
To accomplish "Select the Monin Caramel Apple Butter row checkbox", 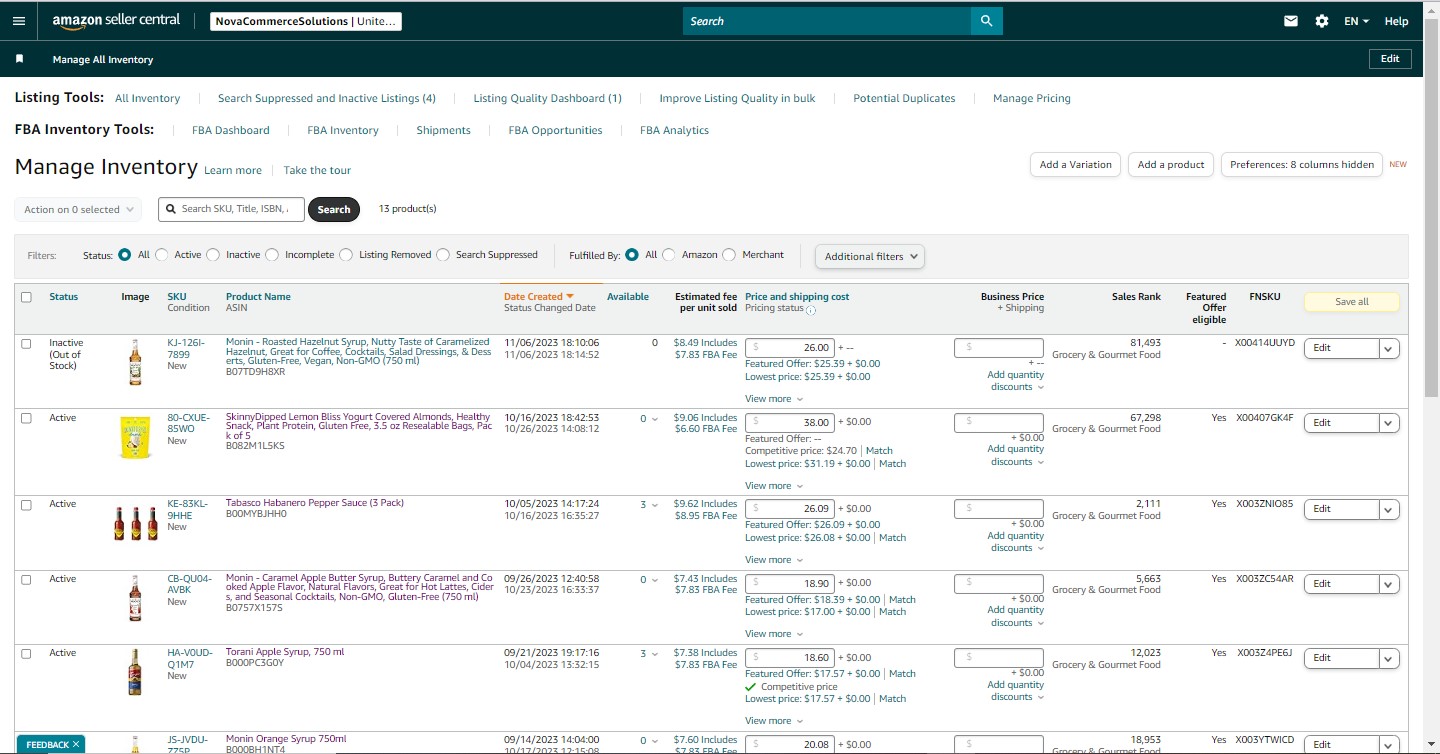I will (26, 579).
